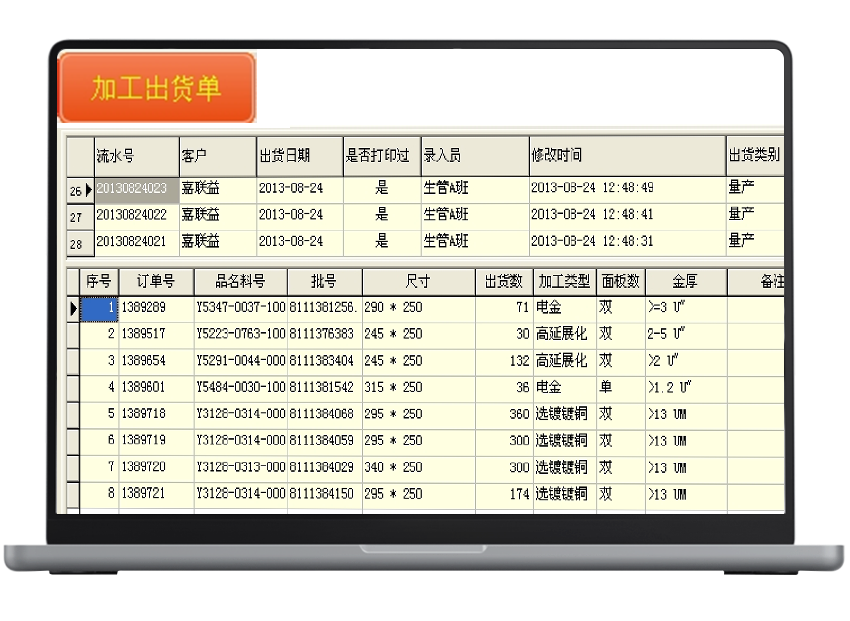This screenshot has height=621, width=850.
Task: Click the 订单号 column header
Action: 156,282
